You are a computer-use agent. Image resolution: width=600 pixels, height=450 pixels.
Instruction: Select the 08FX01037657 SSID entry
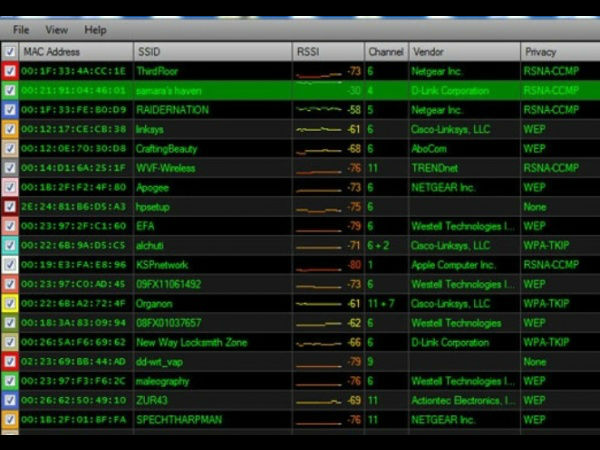click(168, 323)
